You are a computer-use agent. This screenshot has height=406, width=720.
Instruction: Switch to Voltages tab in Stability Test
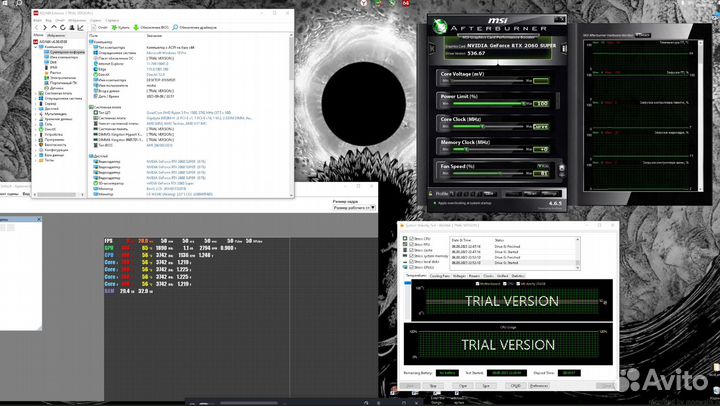[x=459, y=276]
